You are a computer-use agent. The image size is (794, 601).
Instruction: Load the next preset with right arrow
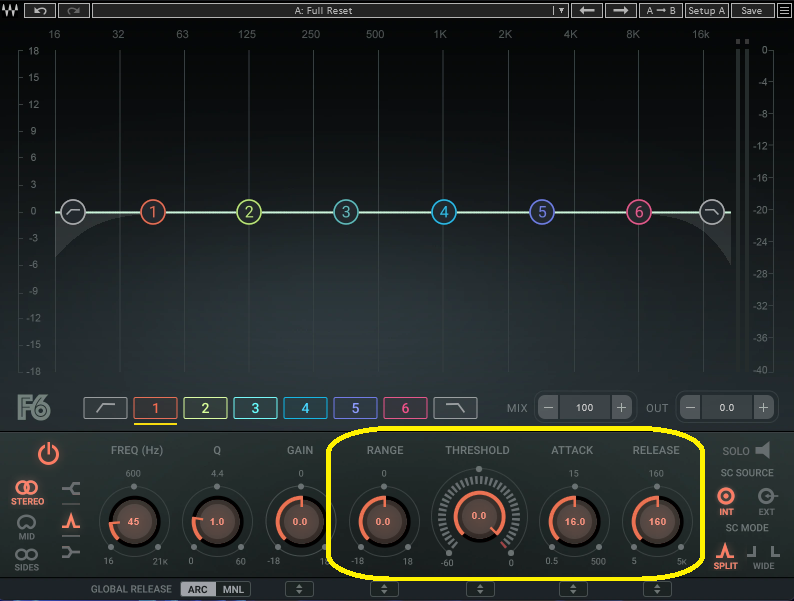coord(621,10)
